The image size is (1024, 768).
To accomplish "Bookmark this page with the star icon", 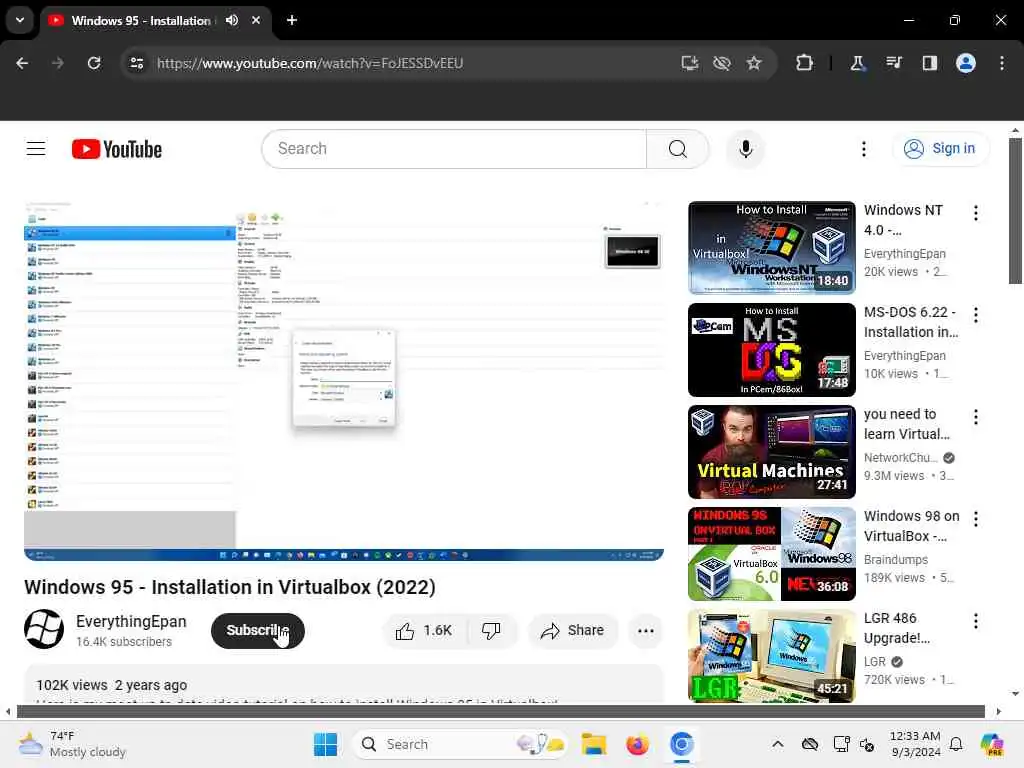I will 754,63.
